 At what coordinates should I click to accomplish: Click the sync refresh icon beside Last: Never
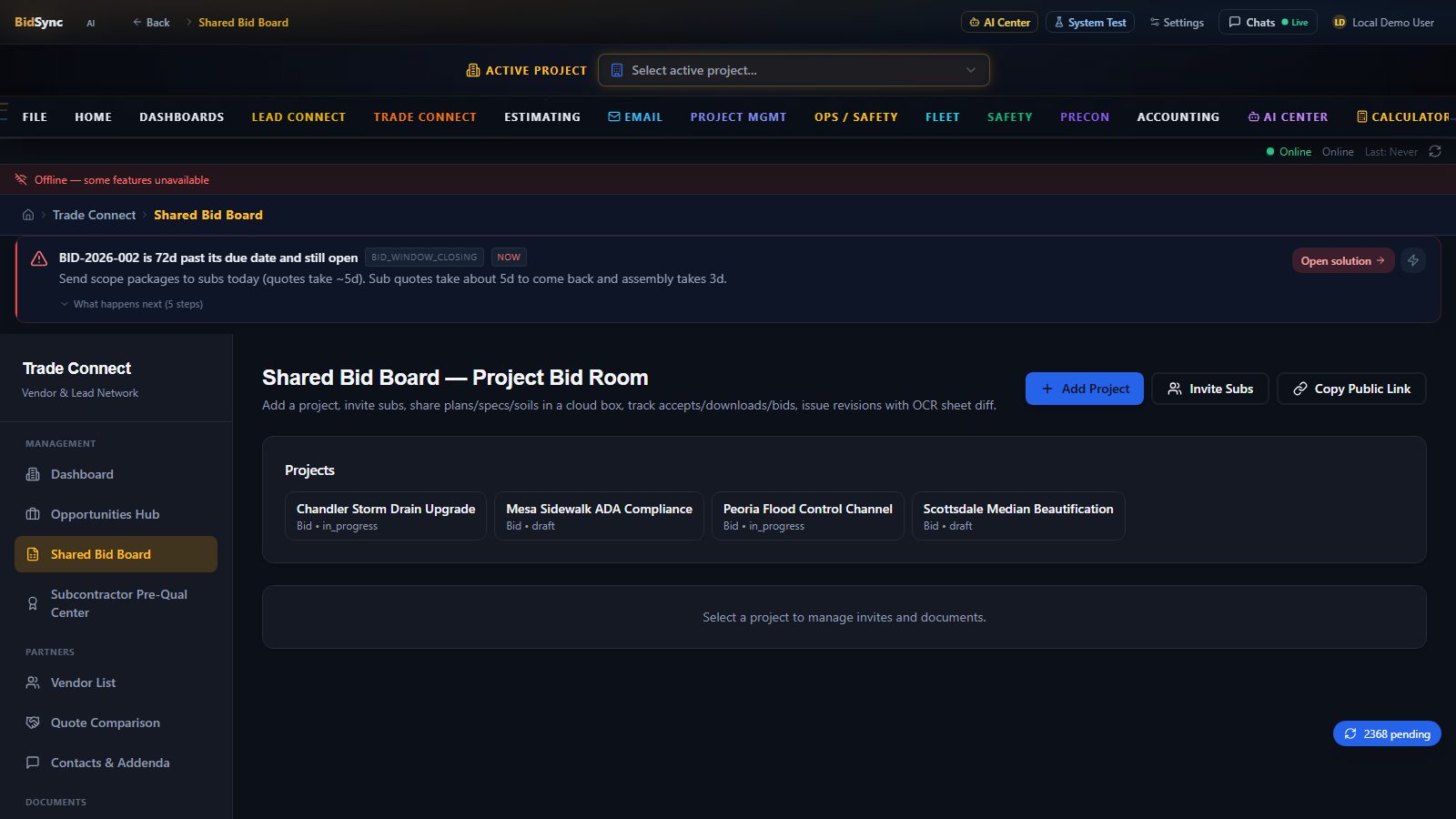point(1435,151)
